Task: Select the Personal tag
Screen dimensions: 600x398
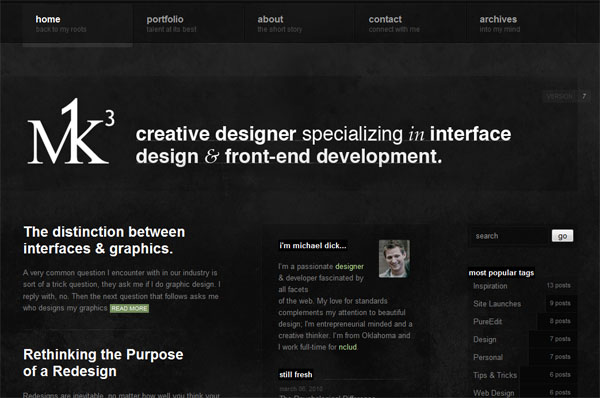Action: tap(488, 357)
